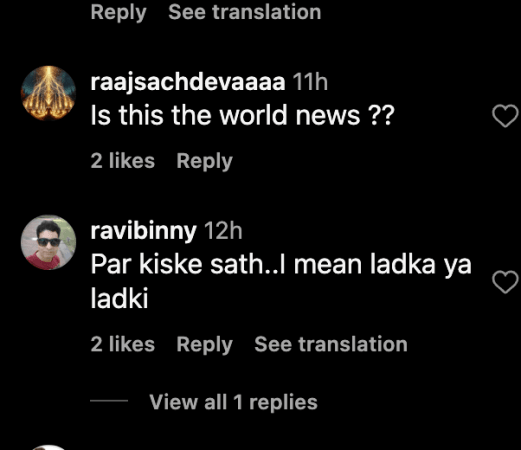Select the 'Par kiske sath' comment text
The image size is (521, 450).
pyautogui.click(x=281, y=281)
